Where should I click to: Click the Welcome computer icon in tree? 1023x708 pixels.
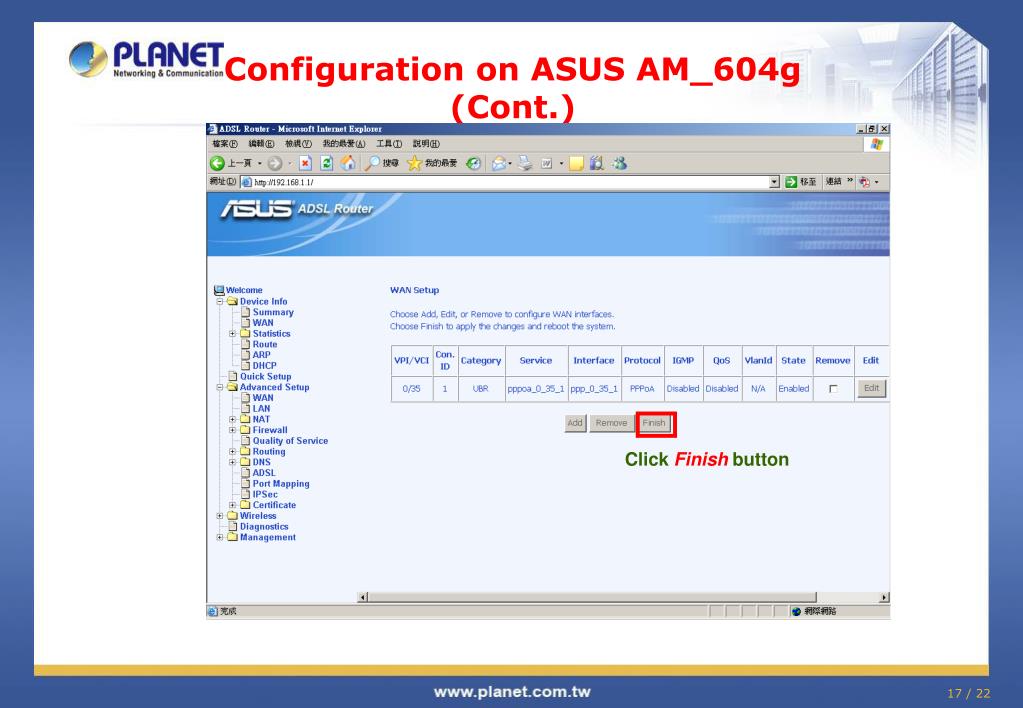pos(219,290)
